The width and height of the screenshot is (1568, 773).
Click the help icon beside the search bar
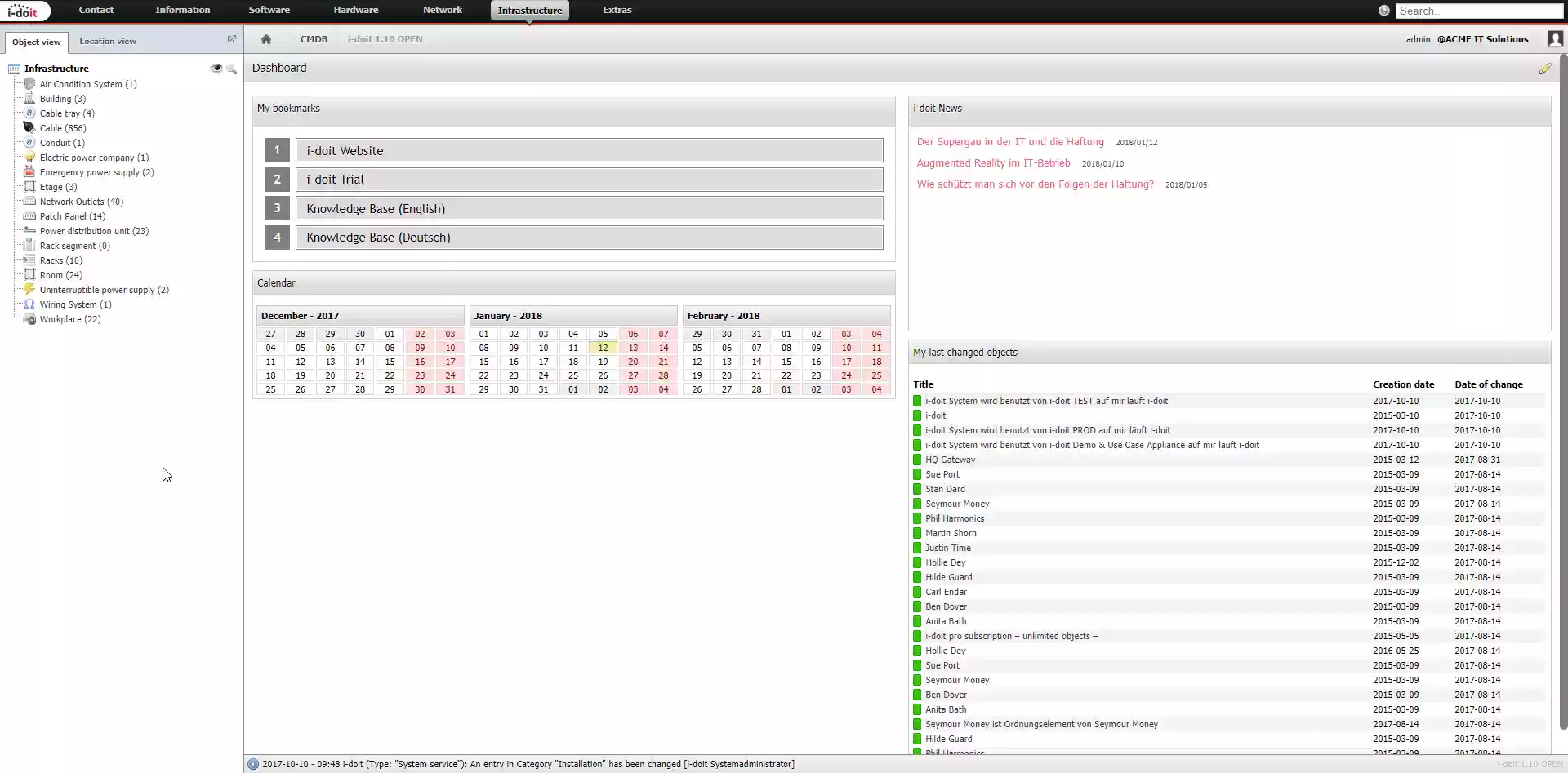tap(1385, 11)
